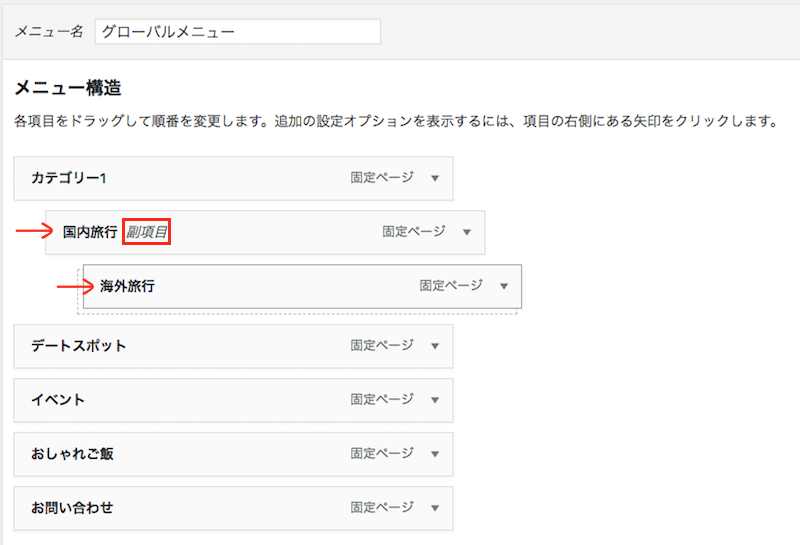This screenshot has height=545, width=800.
Task: Click 固定ページ label on the 海外旅行 row
Action: pos(450,286)
